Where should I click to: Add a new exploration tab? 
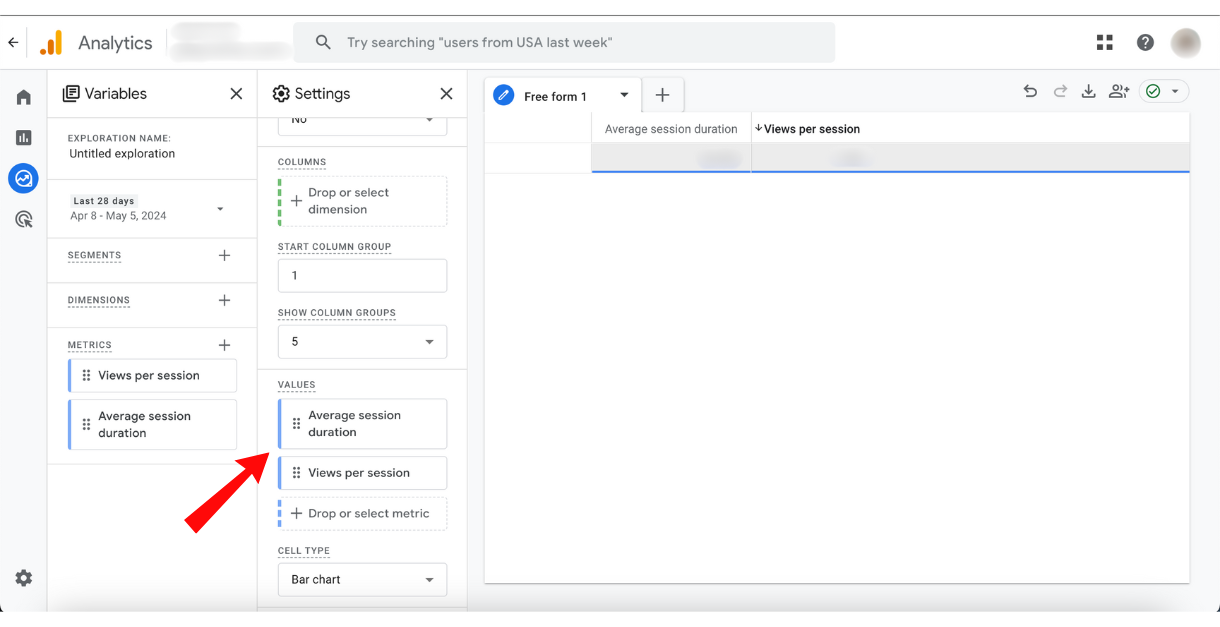click(662, 94)
